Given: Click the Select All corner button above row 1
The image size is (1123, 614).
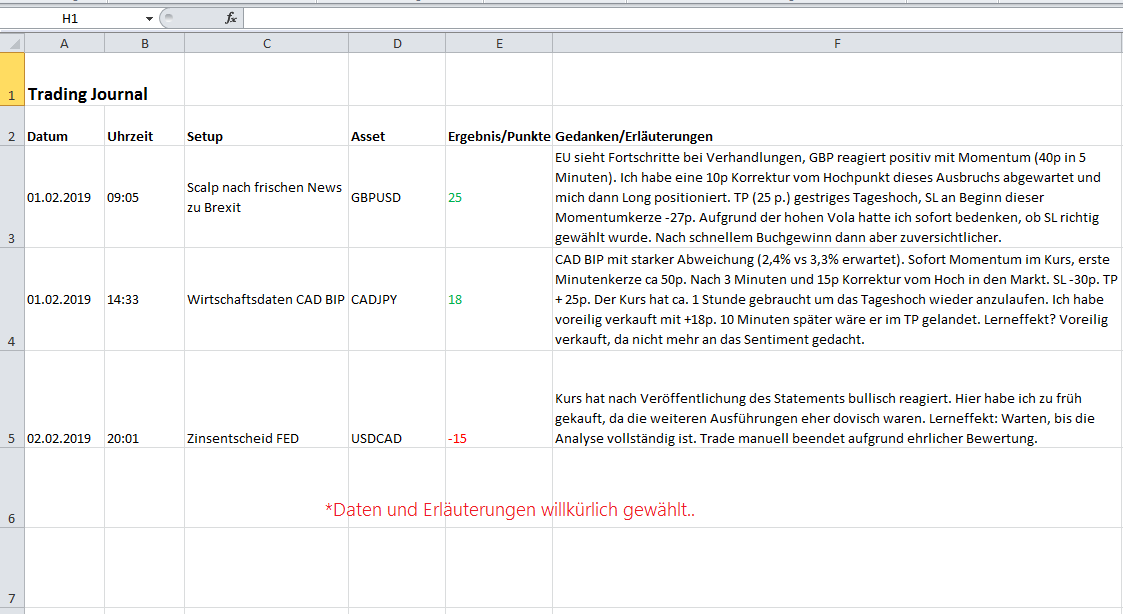Looking at the screenshot, I should click(11, 43).
